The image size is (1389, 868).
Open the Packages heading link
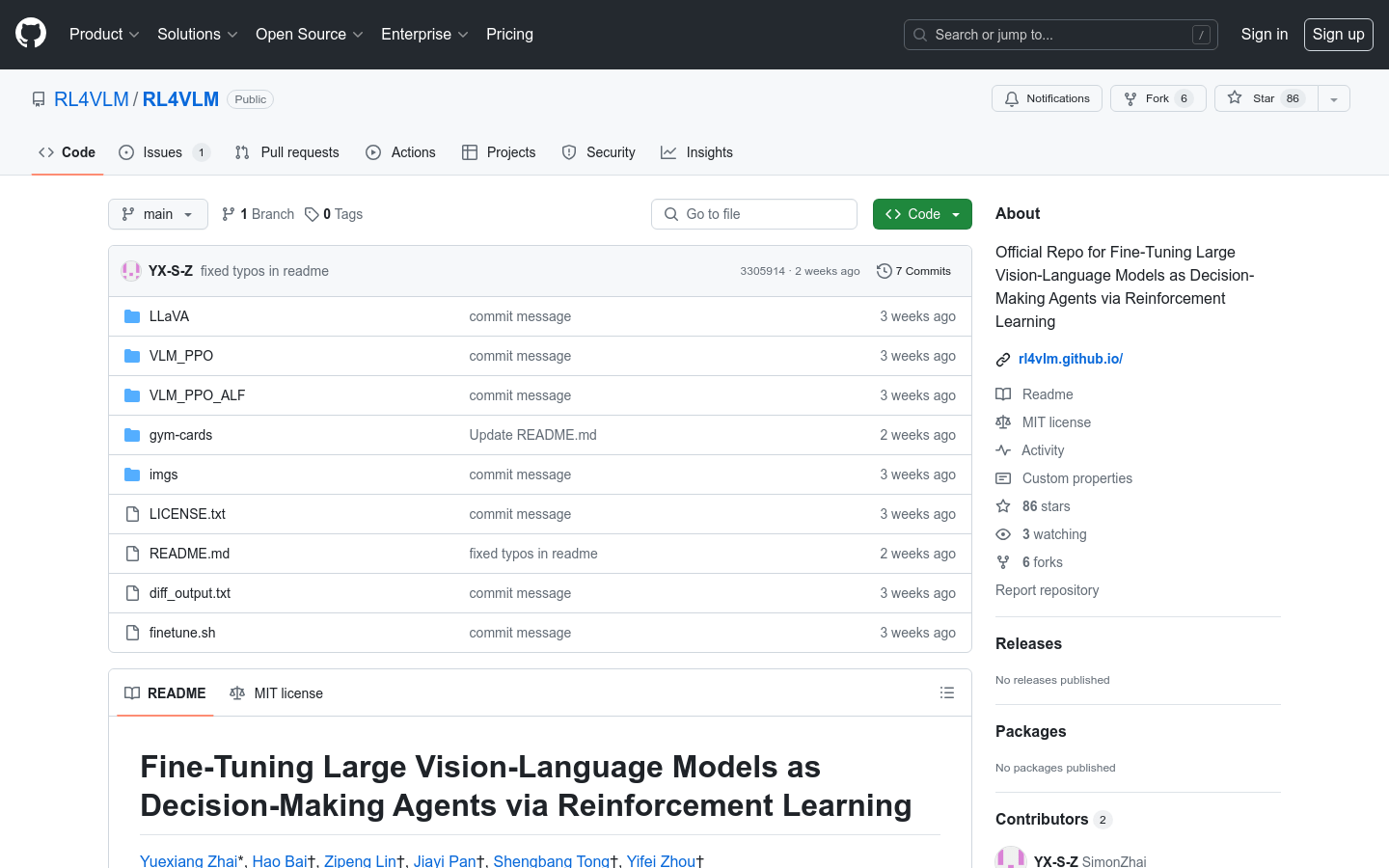(1030, 731)
